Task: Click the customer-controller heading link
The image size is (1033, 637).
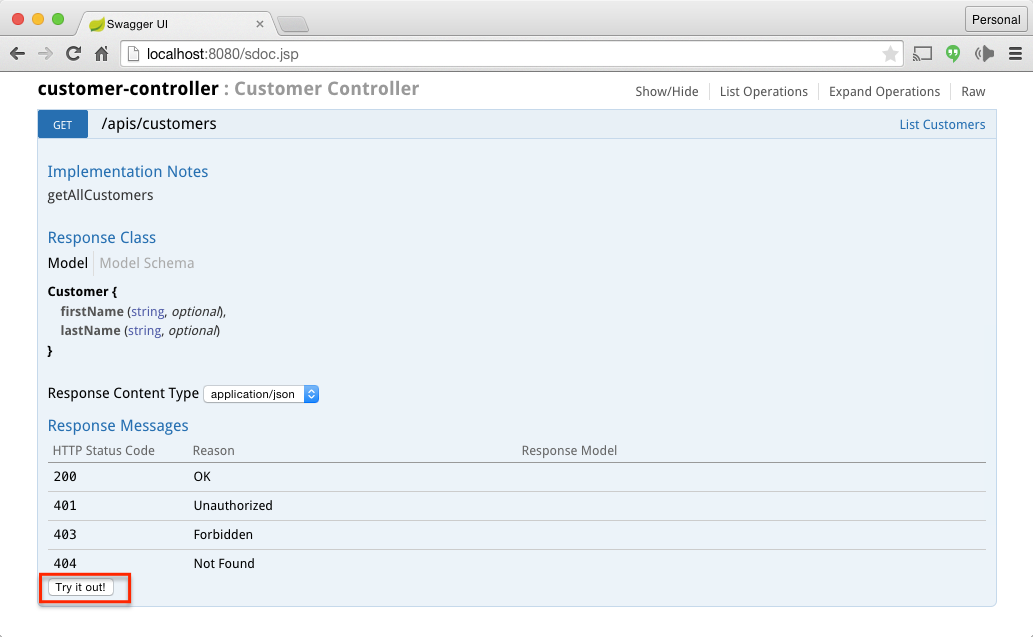Action: click(128, 89)
